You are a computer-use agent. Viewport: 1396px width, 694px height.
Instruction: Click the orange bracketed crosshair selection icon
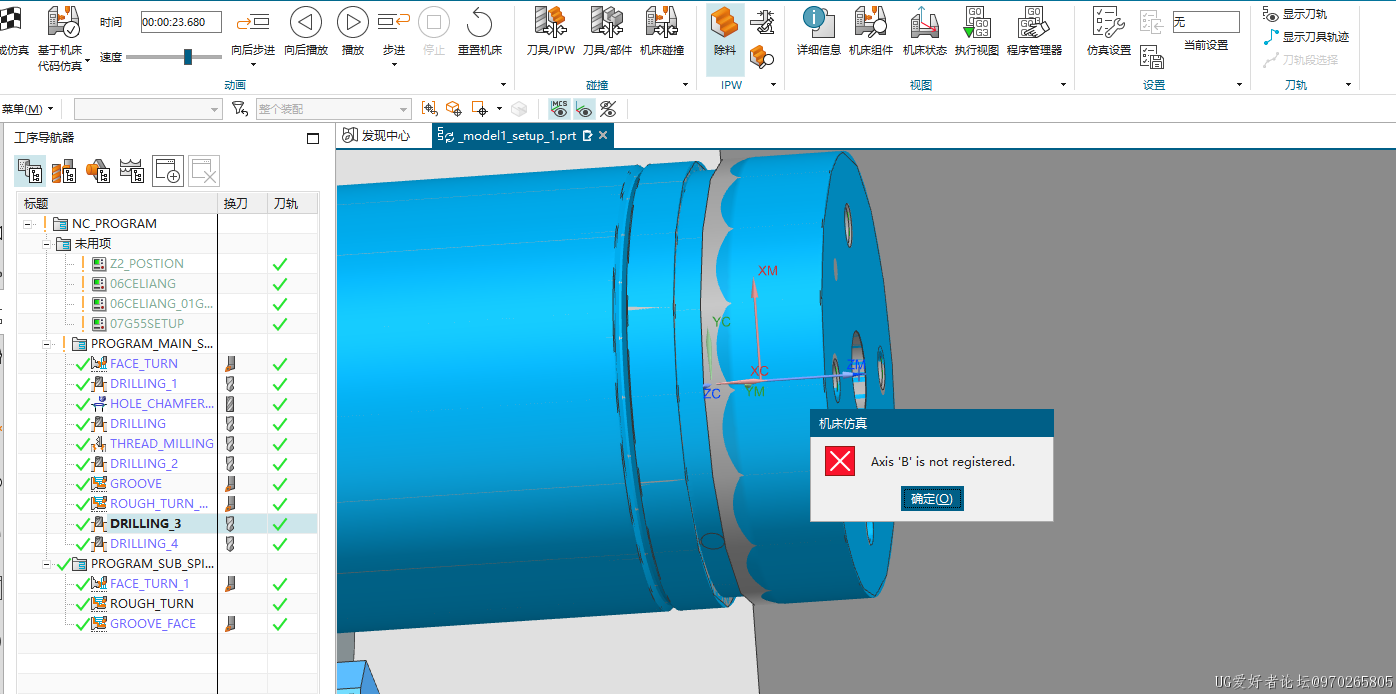coord(429,108)
